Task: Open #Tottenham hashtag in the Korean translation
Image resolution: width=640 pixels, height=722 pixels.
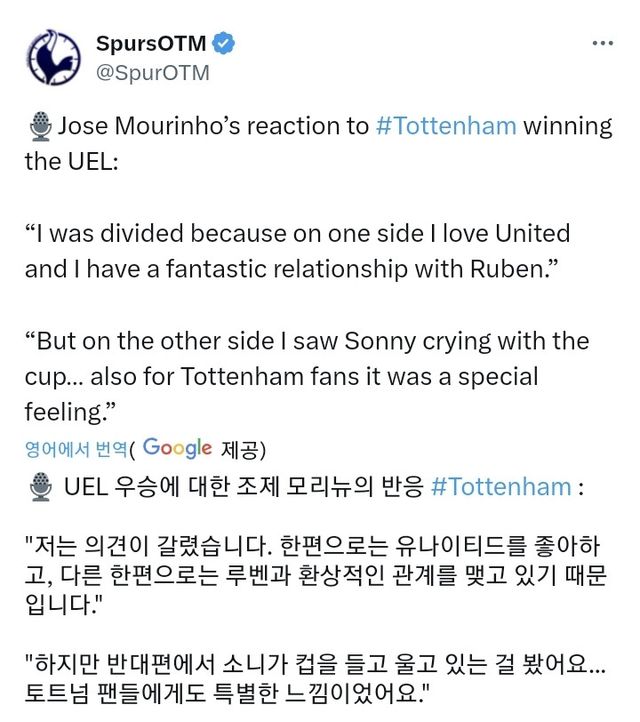Action: point(500,487)
